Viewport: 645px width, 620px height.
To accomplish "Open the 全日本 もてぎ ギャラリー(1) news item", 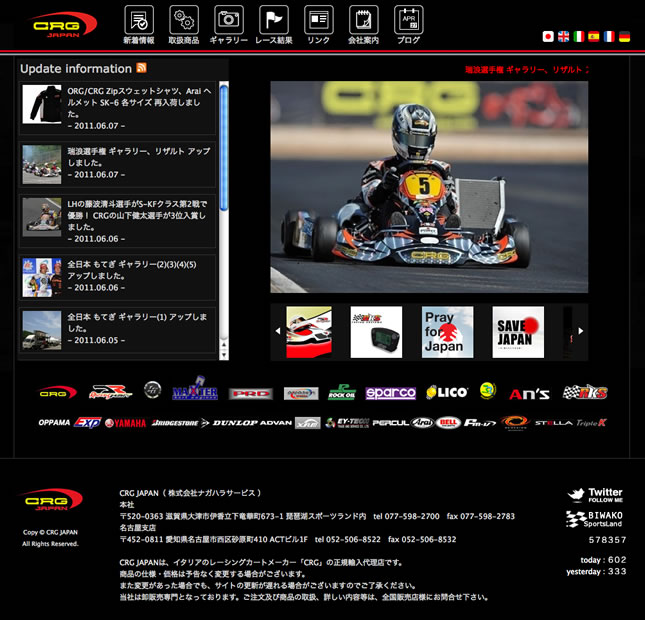I will click(118, 330).
